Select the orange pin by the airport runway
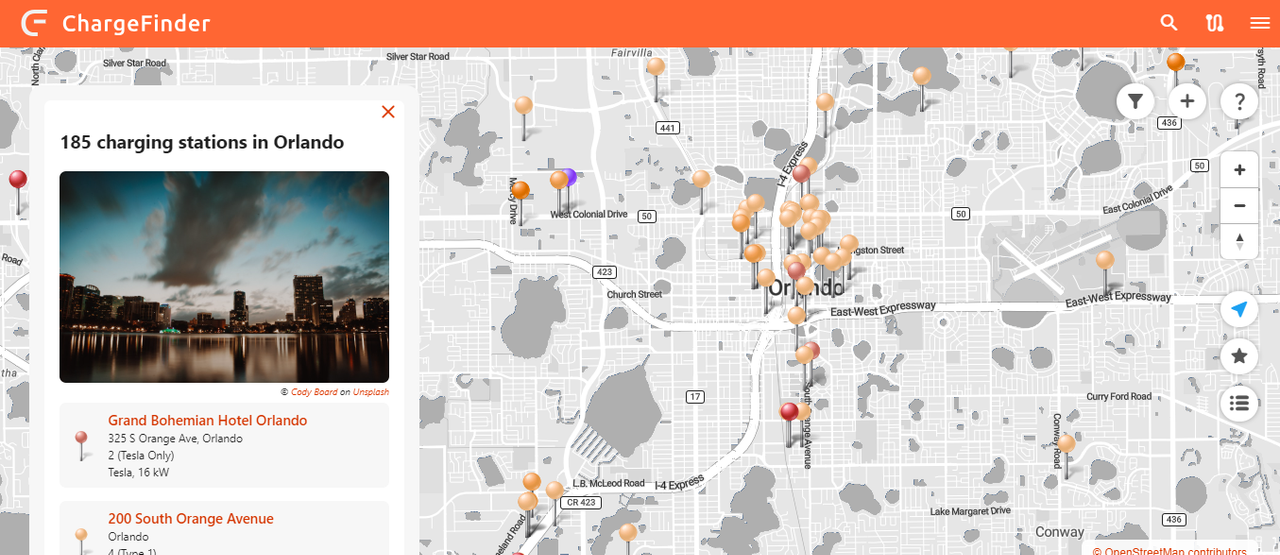 (x=1105, y=260)
